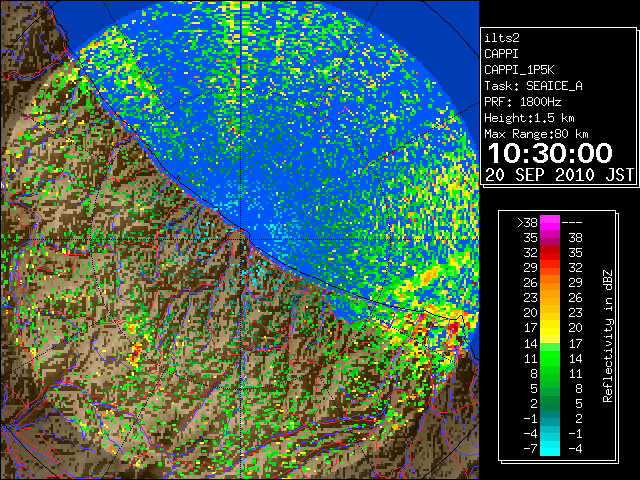Viewport: 640px width, 480px height.
Task: Select the 'CAPPI_1P5K' product name text
Action: [519, 70]
